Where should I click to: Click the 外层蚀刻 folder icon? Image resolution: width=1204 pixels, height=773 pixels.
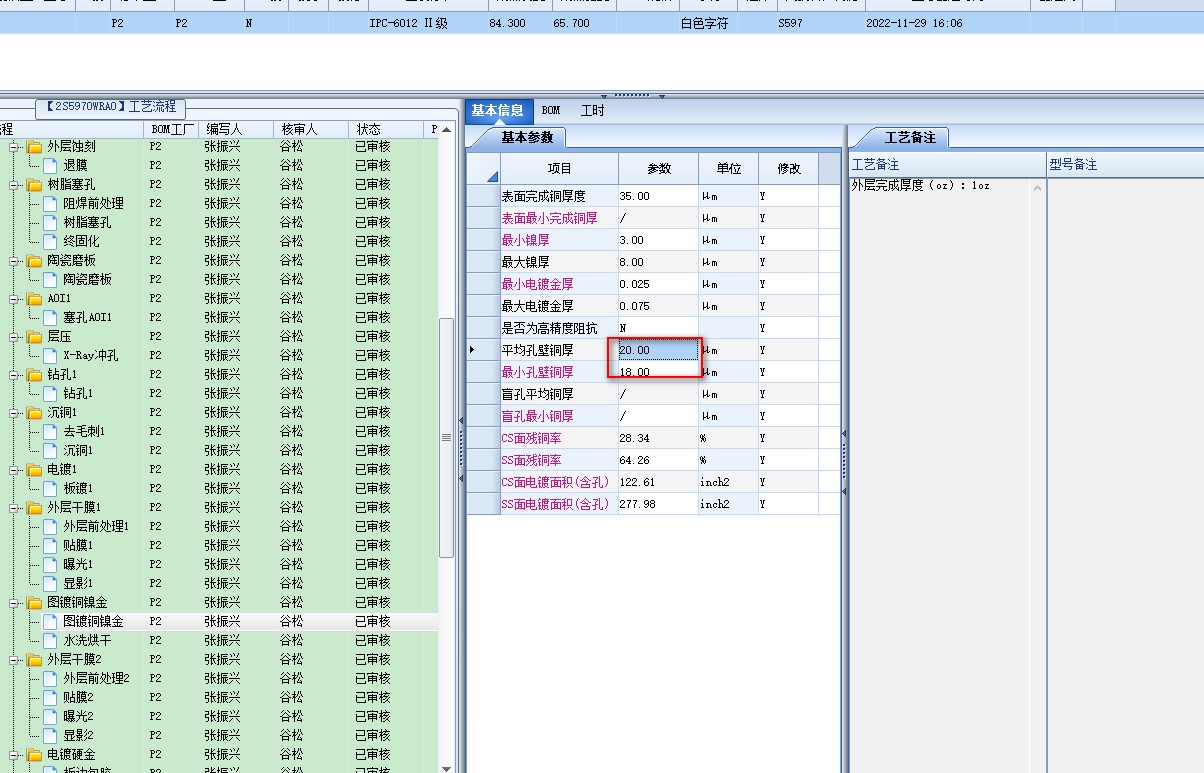click(33, 147)
